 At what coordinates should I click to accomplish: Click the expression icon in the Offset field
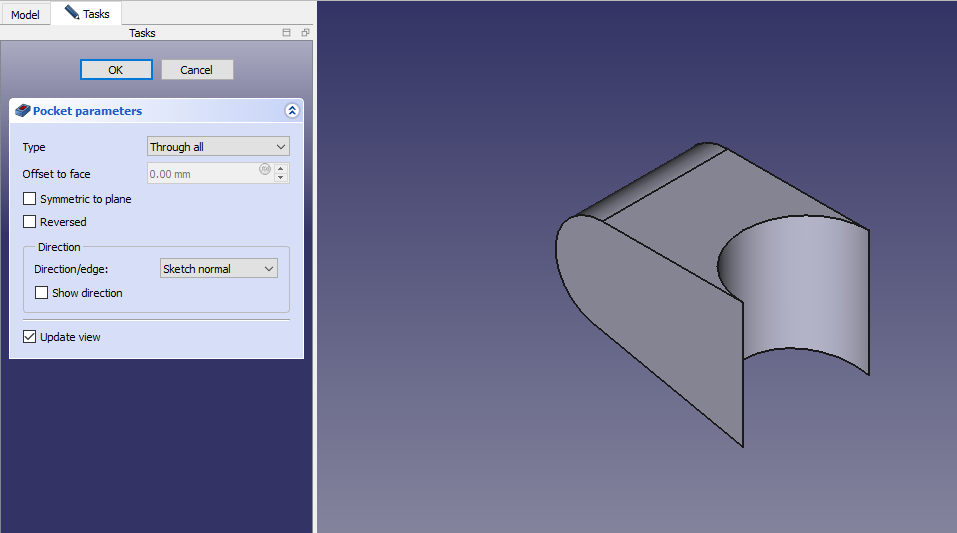[x=265, y=169]
